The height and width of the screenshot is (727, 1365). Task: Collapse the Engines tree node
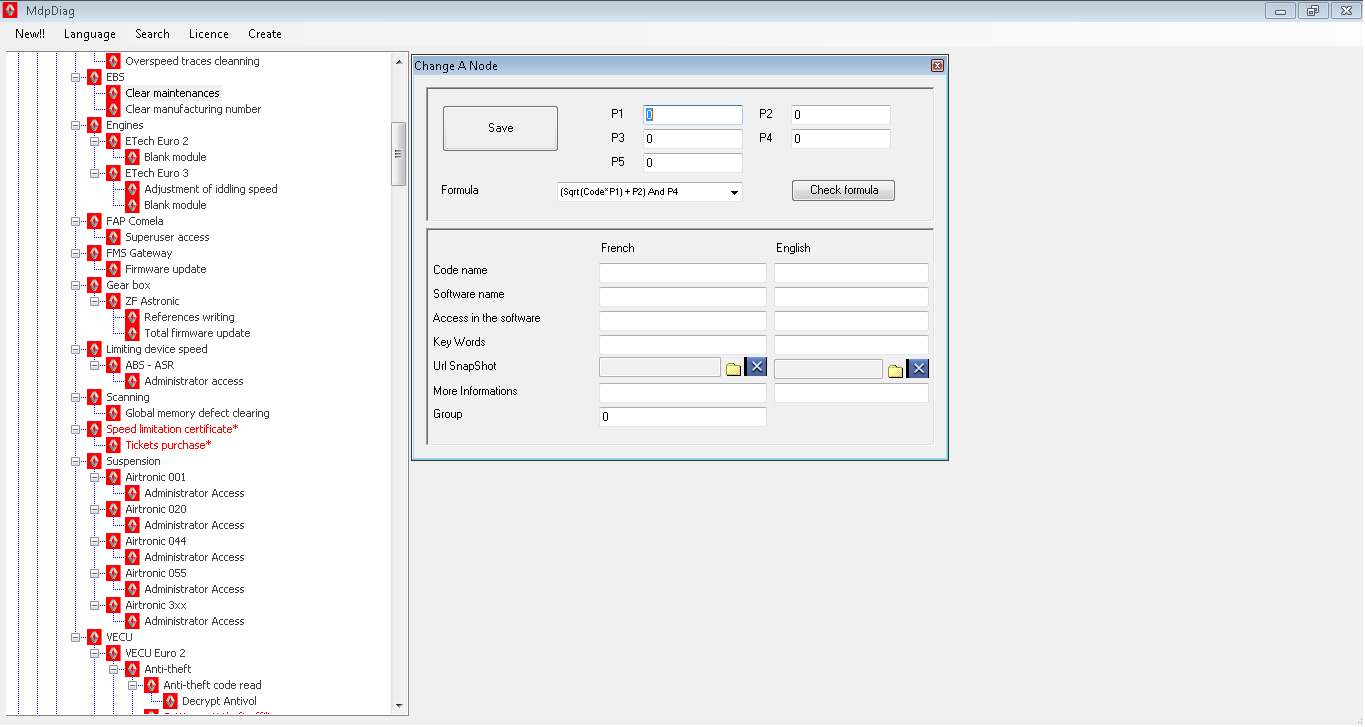click(x=76, y=125)
